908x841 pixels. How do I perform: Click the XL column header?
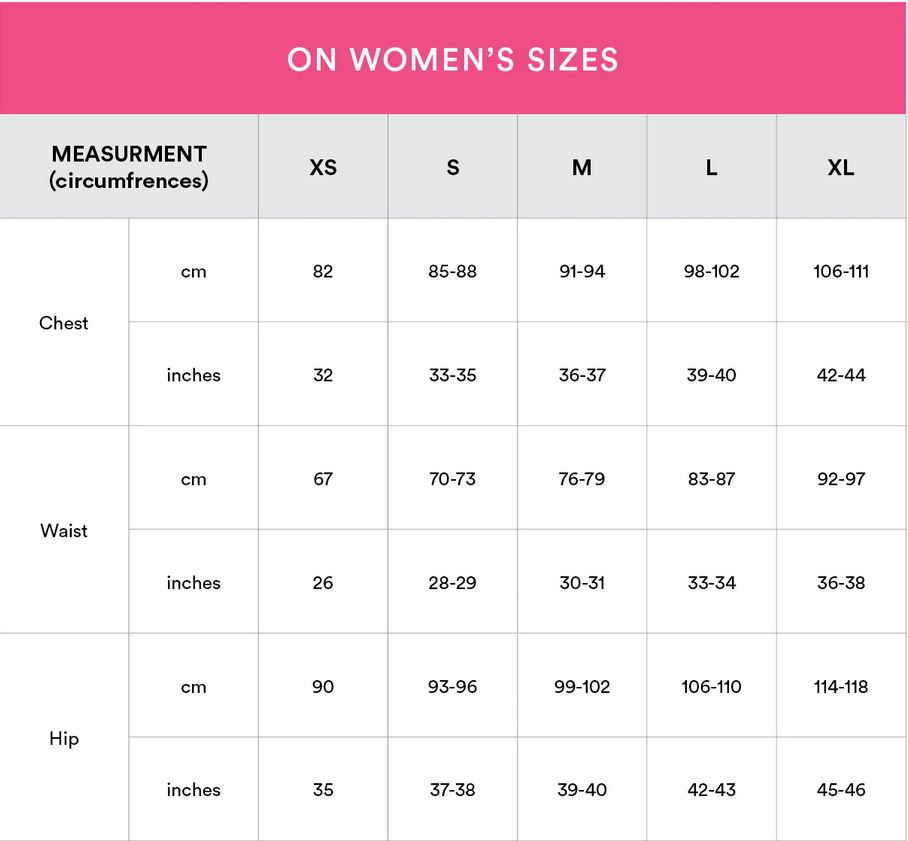click(x=841, y=167)
